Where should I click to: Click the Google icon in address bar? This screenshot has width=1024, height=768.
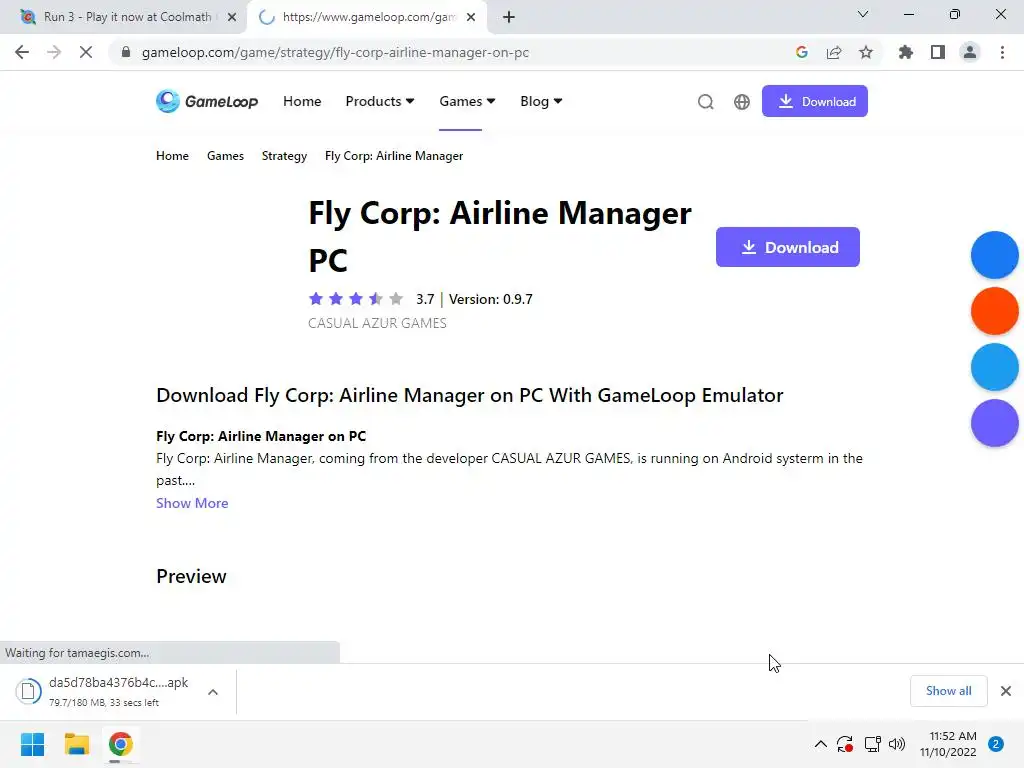click(x=802, y=52)
